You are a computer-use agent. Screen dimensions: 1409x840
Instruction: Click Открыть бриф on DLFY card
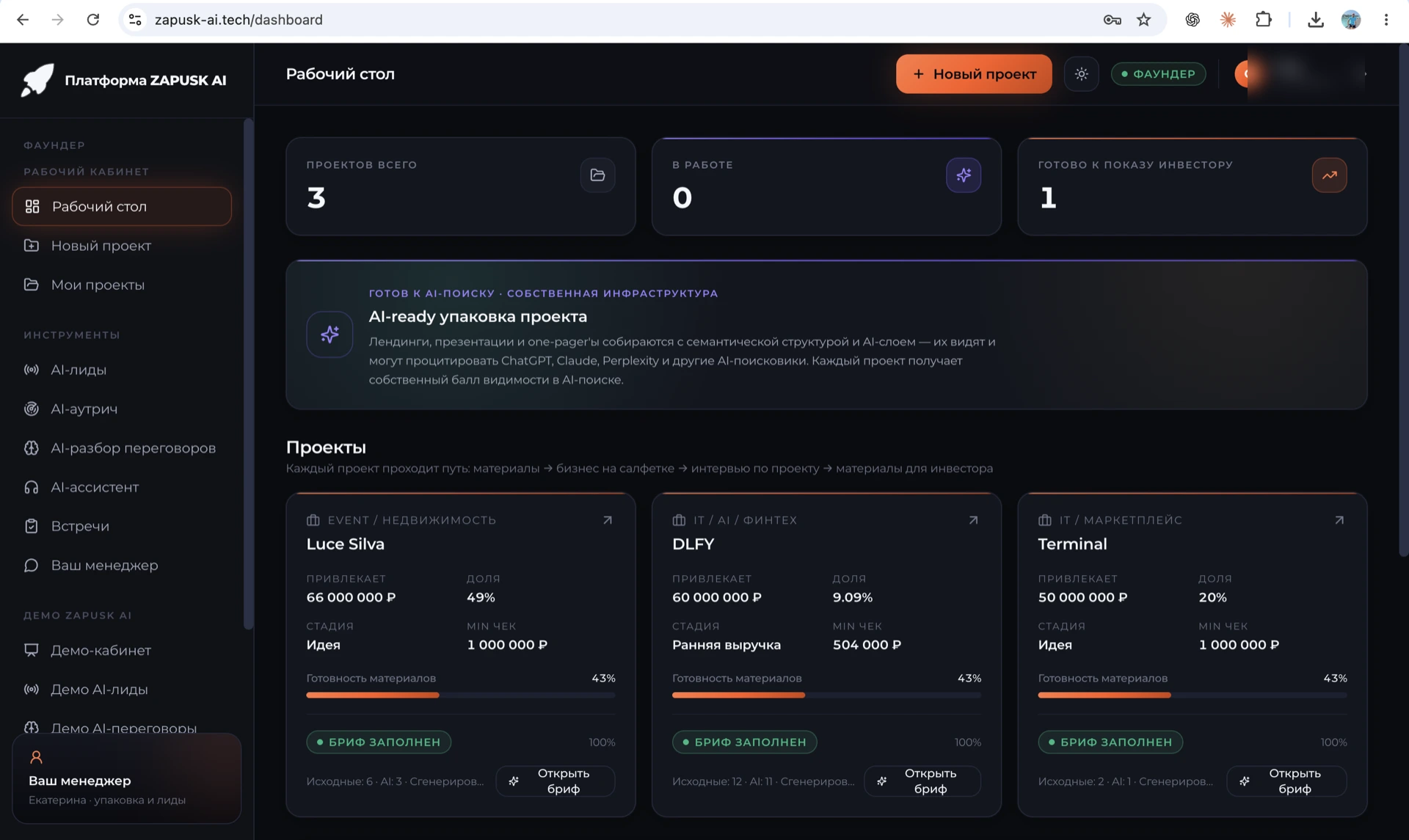pos(922,781)
